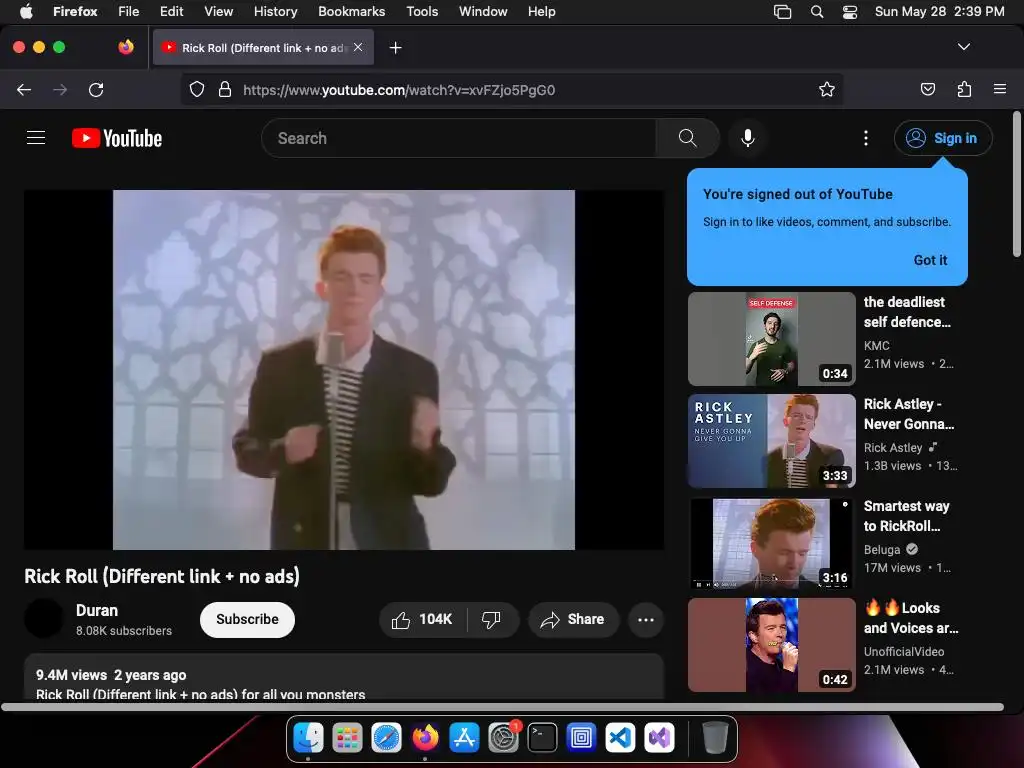Open Looks and Voices video thumbnail

pyautogui.click(x=772, y=645)
